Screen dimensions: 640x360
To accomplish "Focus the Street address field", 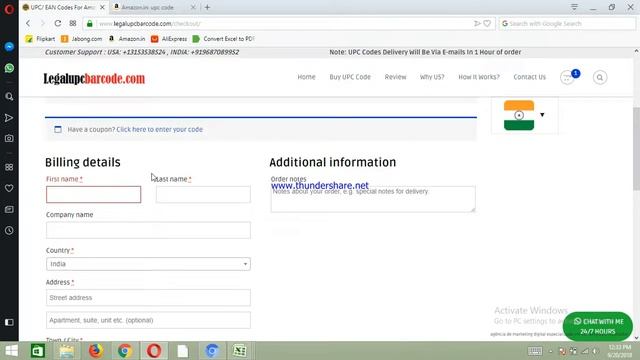I will point(148,298).
